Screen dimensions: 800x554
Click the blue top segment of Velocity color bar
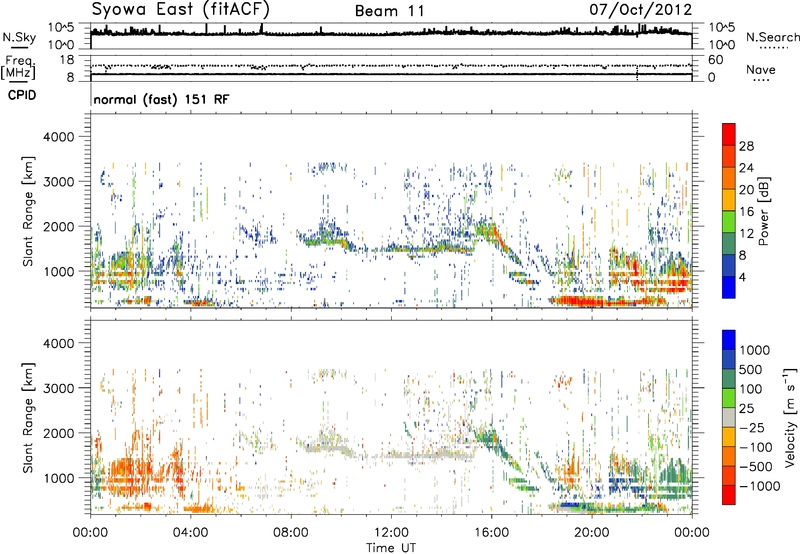pyautogui.click(x=729, y=340)
